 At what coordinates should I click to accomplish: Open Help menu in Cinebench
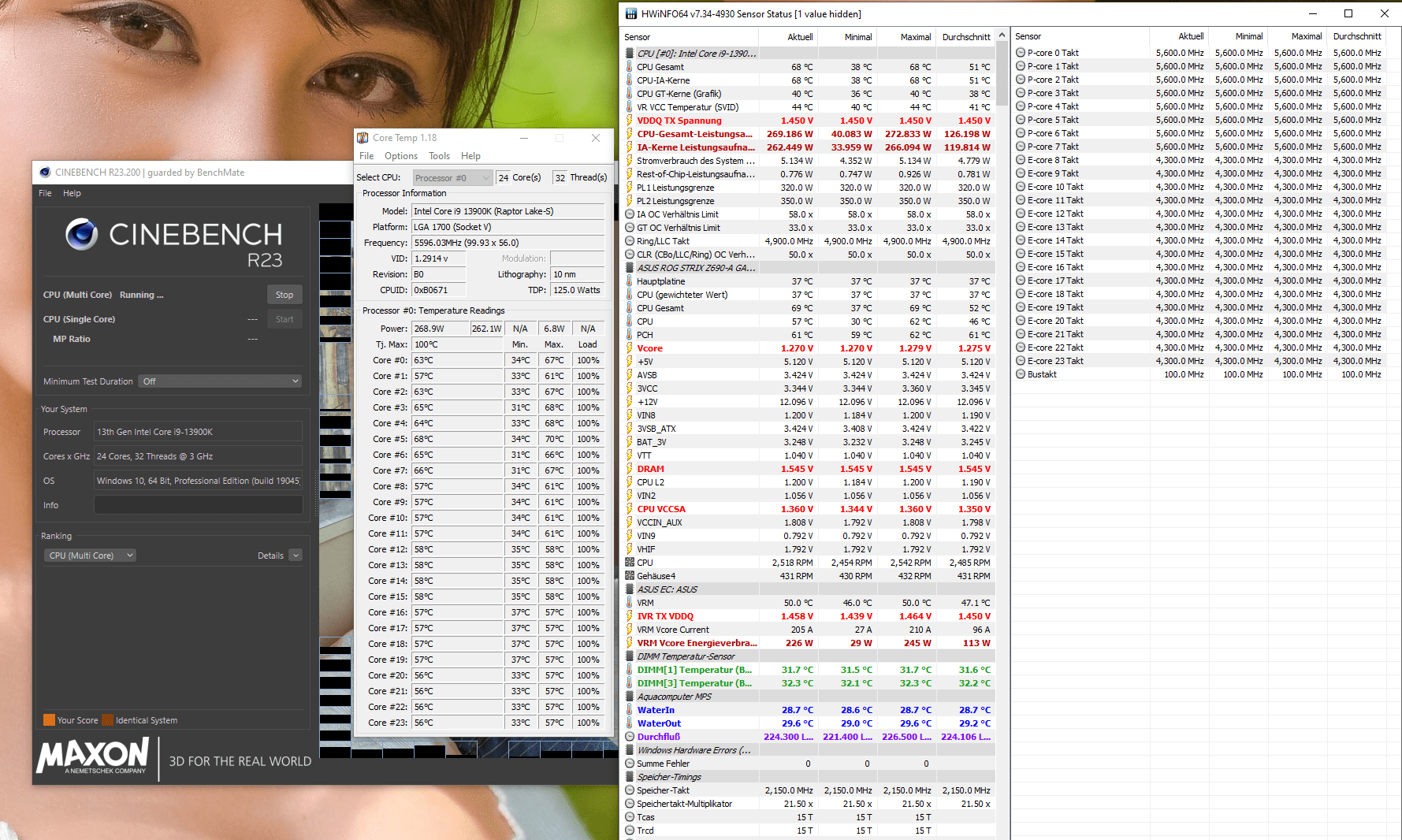72,193
